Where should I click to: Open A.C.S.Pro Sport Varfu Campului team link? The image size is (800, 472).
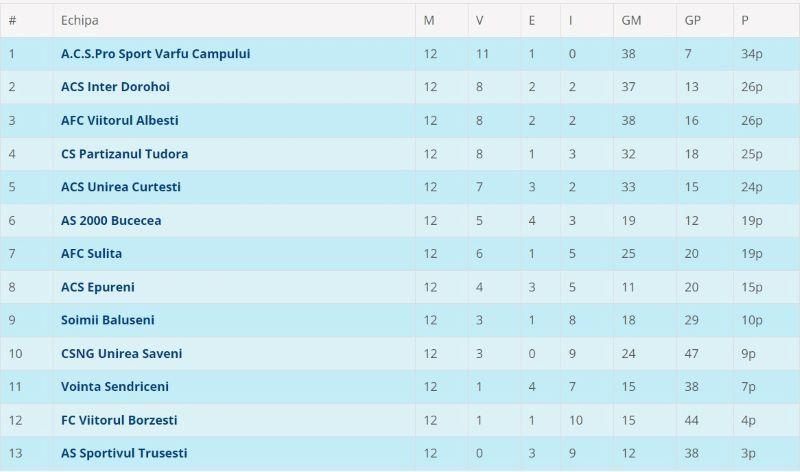(x=155, y=54)
